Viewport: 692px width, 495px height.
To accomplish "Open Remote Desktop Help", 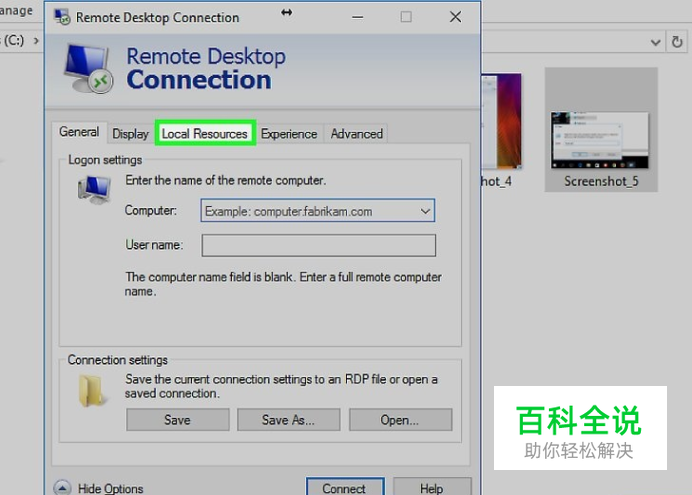I will point(432,487).
